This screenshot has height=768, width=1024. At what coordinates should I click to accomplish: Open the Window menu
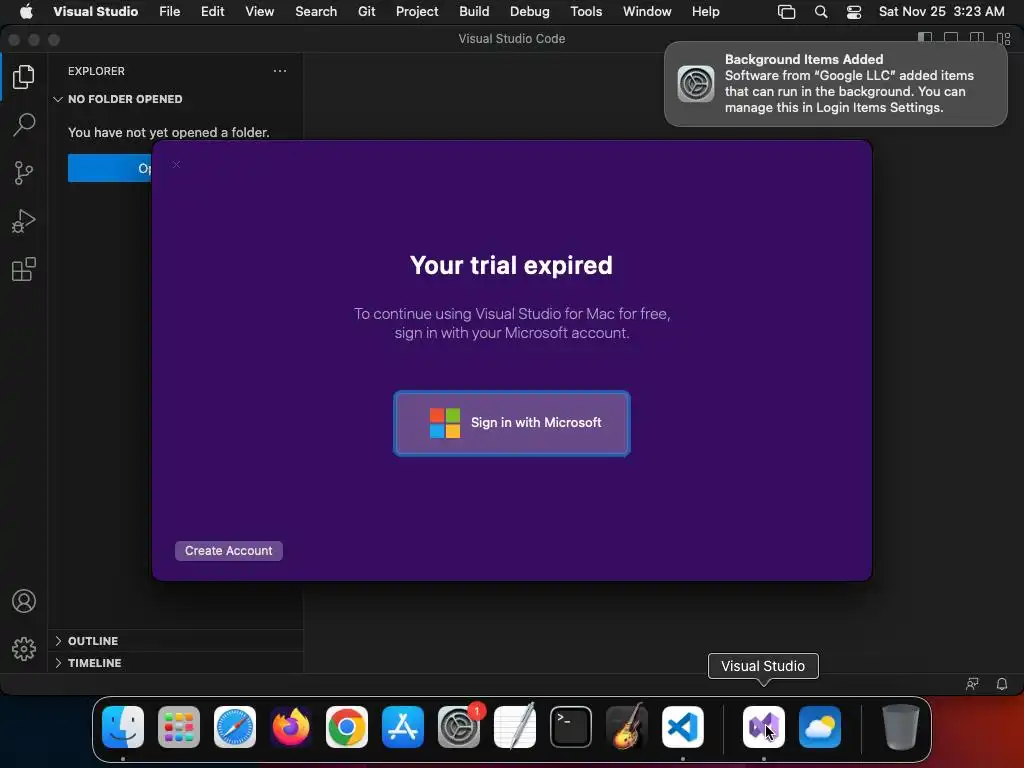(647, 11)
